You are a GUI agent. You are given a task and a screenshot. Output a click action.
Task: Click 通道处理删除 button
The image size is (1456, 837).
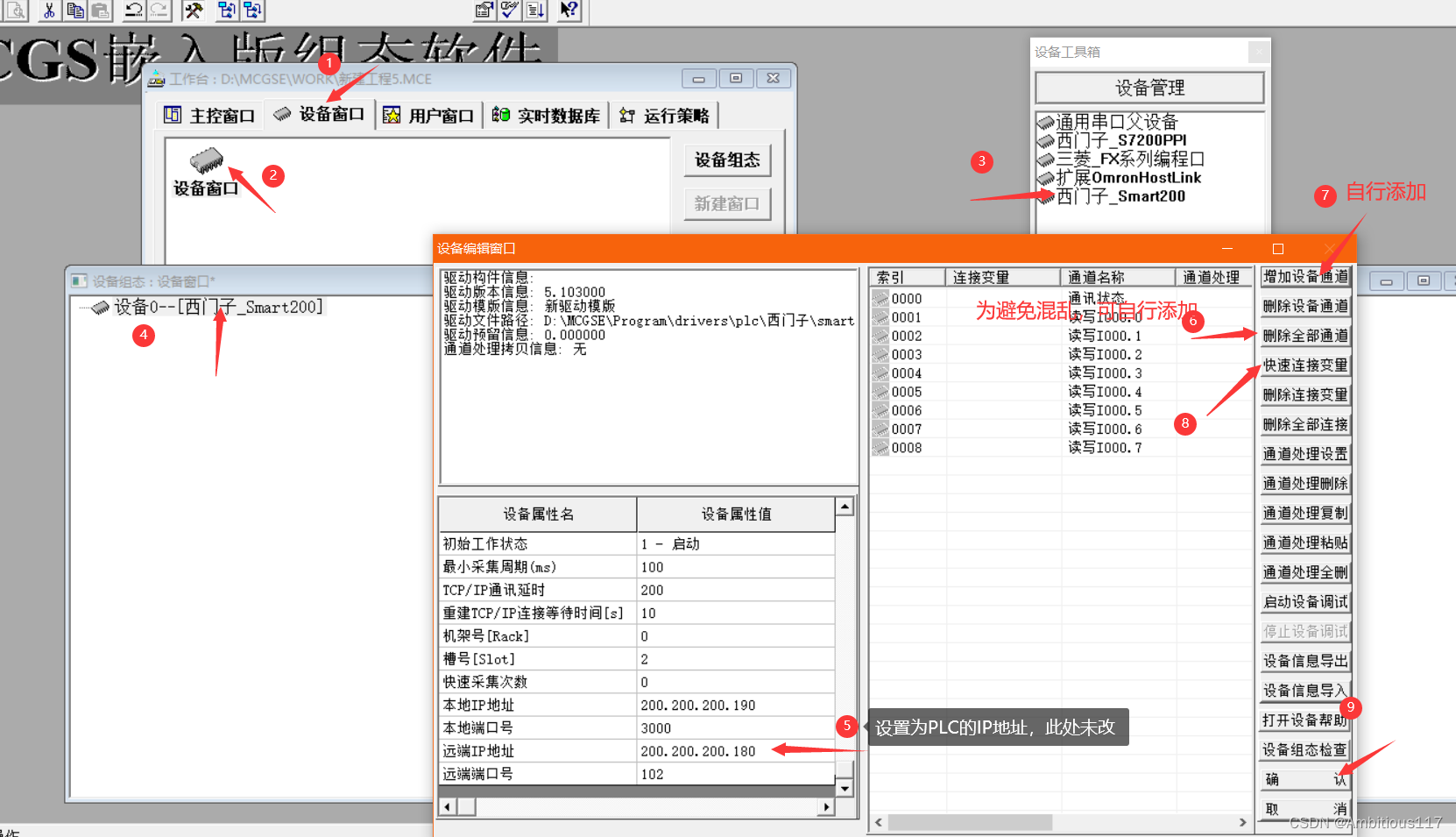(1305, 484)
